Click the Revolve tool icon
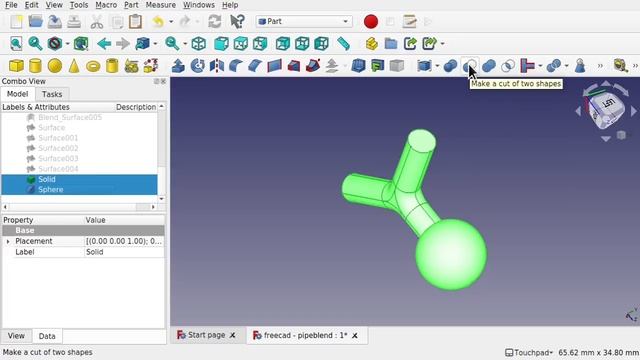640x360 pixels. (198, 66)
